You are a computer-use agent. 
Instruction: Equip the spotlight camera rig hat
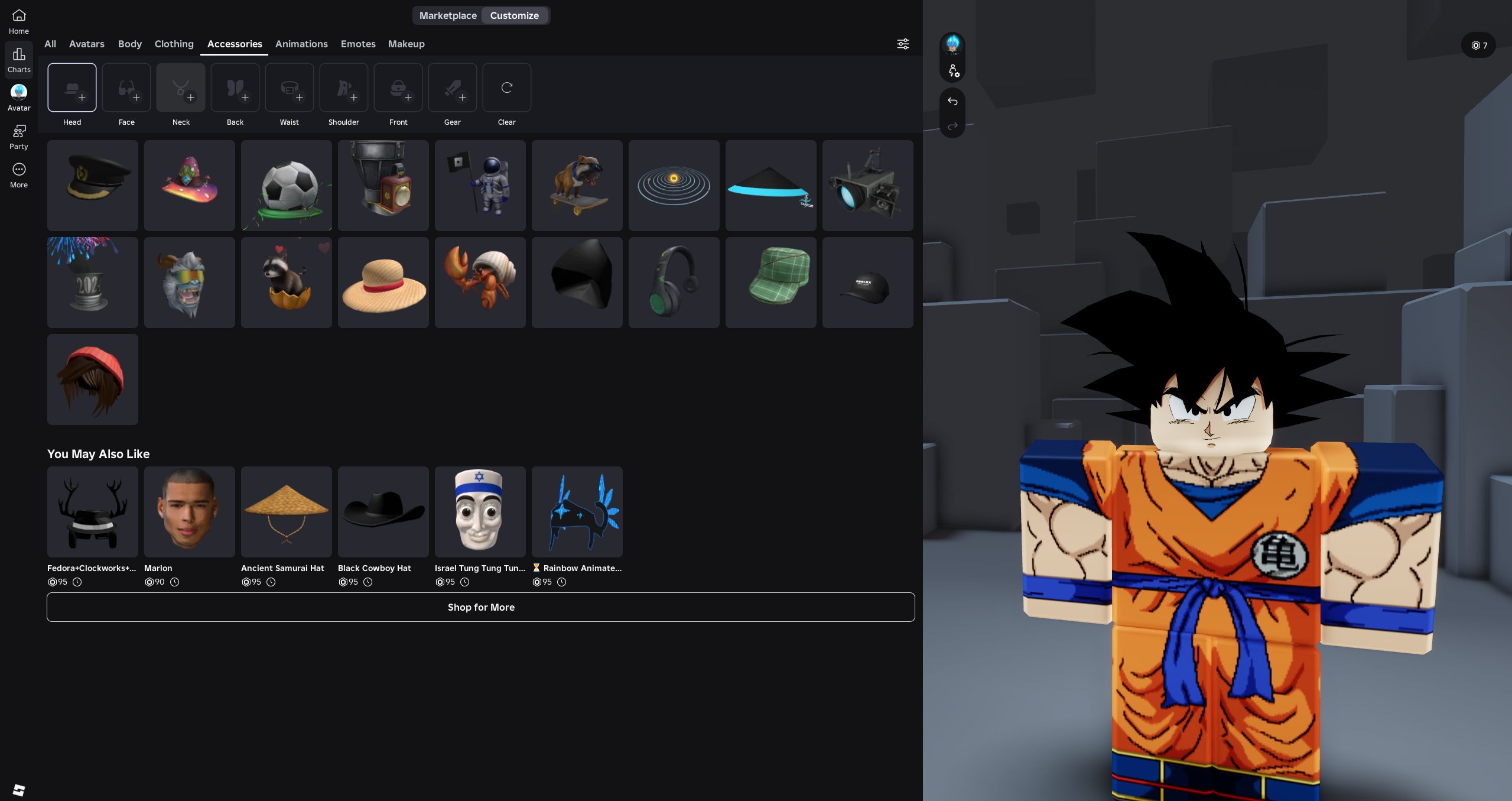click(x=868, y=186)
